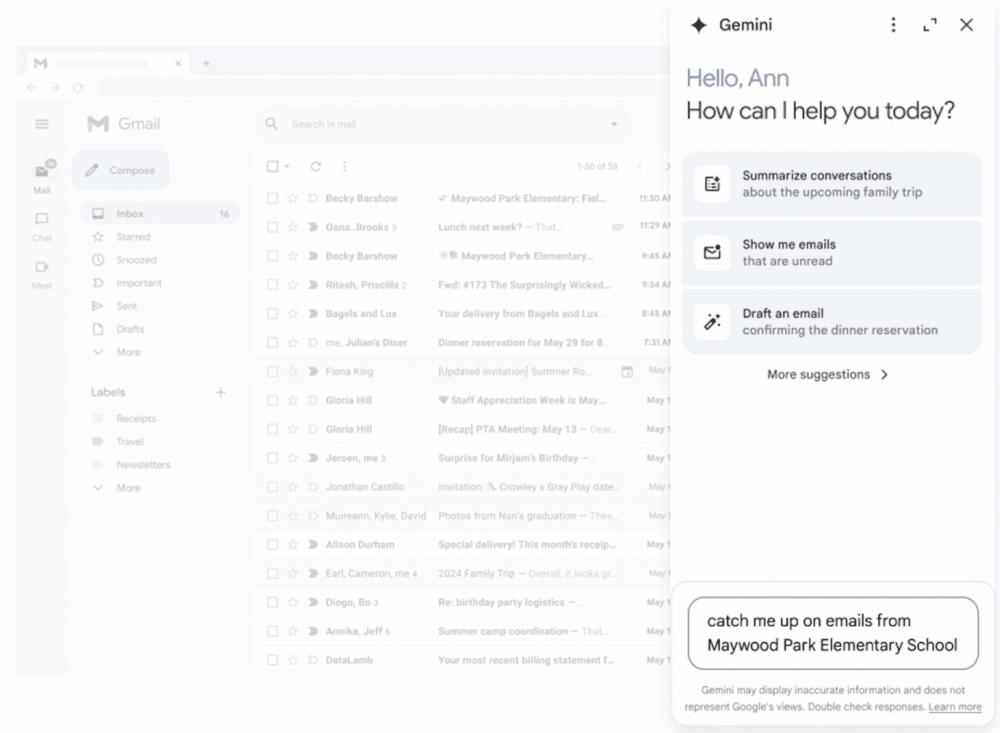The width and height of the screenshot is (1000, 733).
Task: Click the Compose button
Action: pos(121,170)
